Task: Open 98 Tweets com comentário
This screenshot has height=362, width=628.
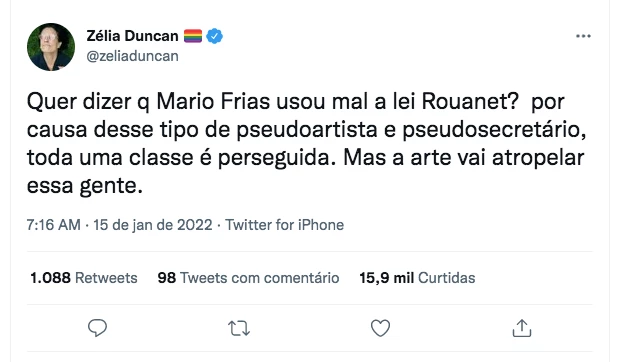Action: [248, 278]
